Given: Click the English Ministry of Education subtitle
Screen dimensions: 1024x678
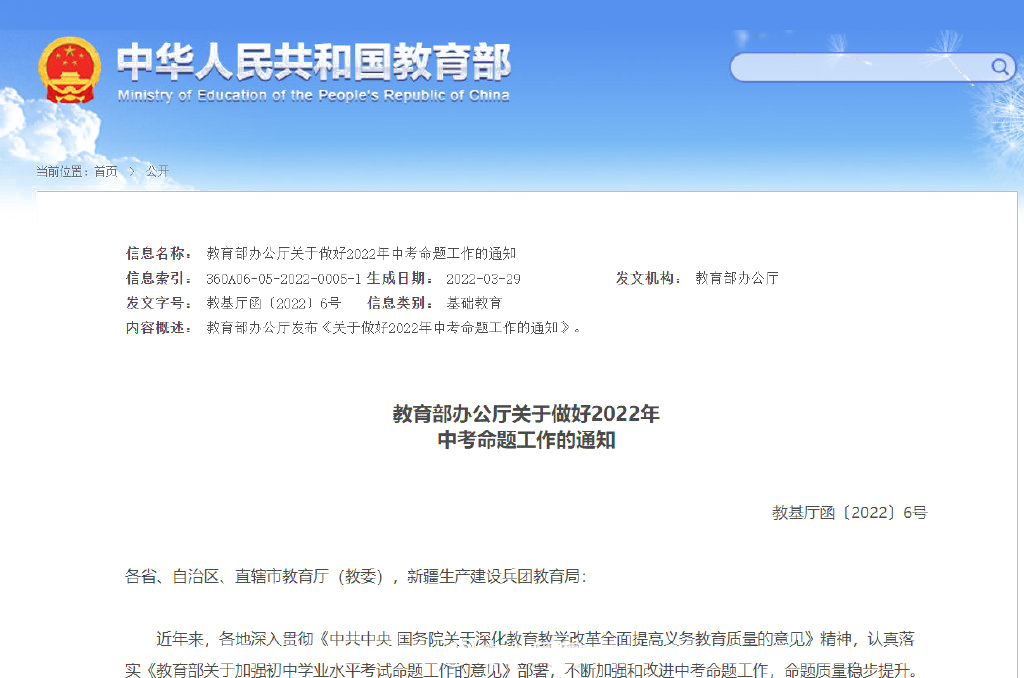Looking at the screenshot, I should point(313,96).
